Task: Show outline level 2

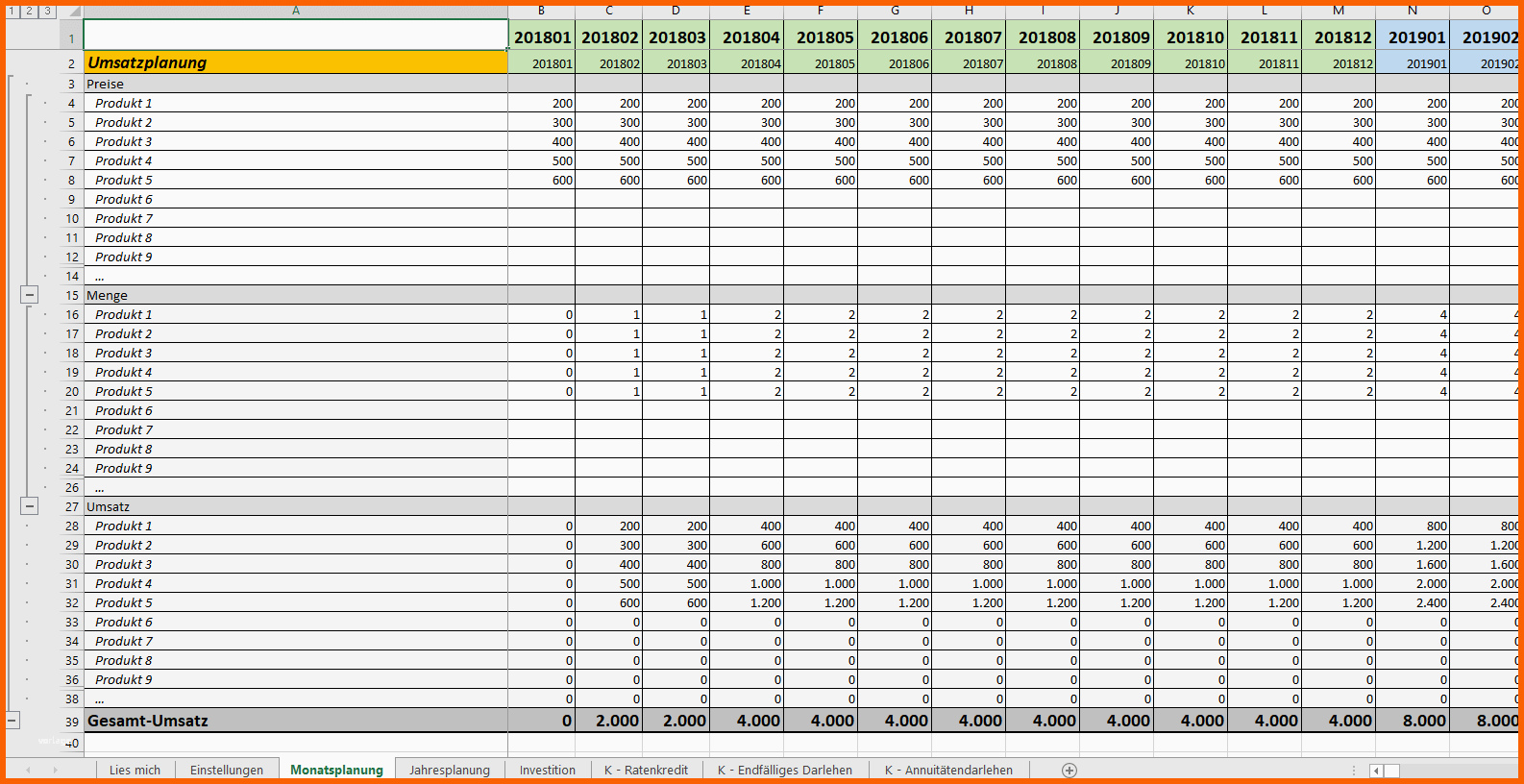Action: click(x=30, y=12)
